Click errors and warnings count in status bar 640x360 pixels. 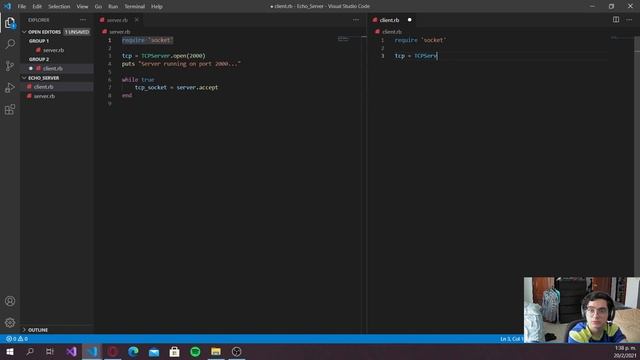coord(17,339)
